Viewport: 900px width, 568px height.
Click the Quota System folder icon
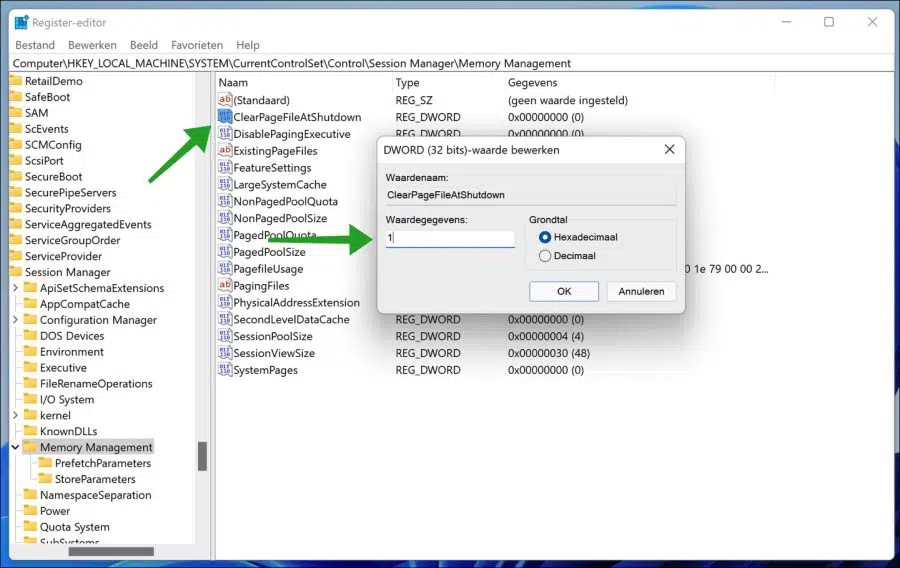(30, 526)
